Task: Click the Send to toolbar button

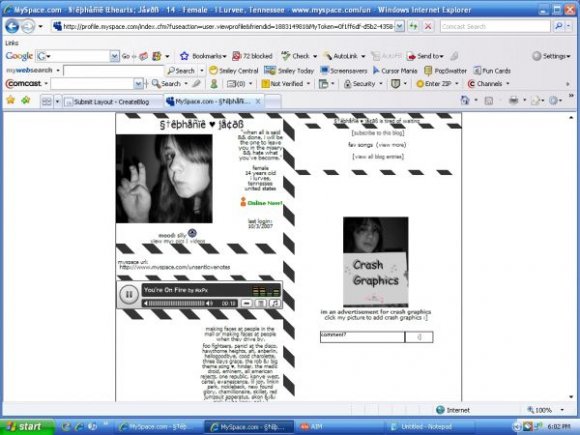Action: (425, 56)
